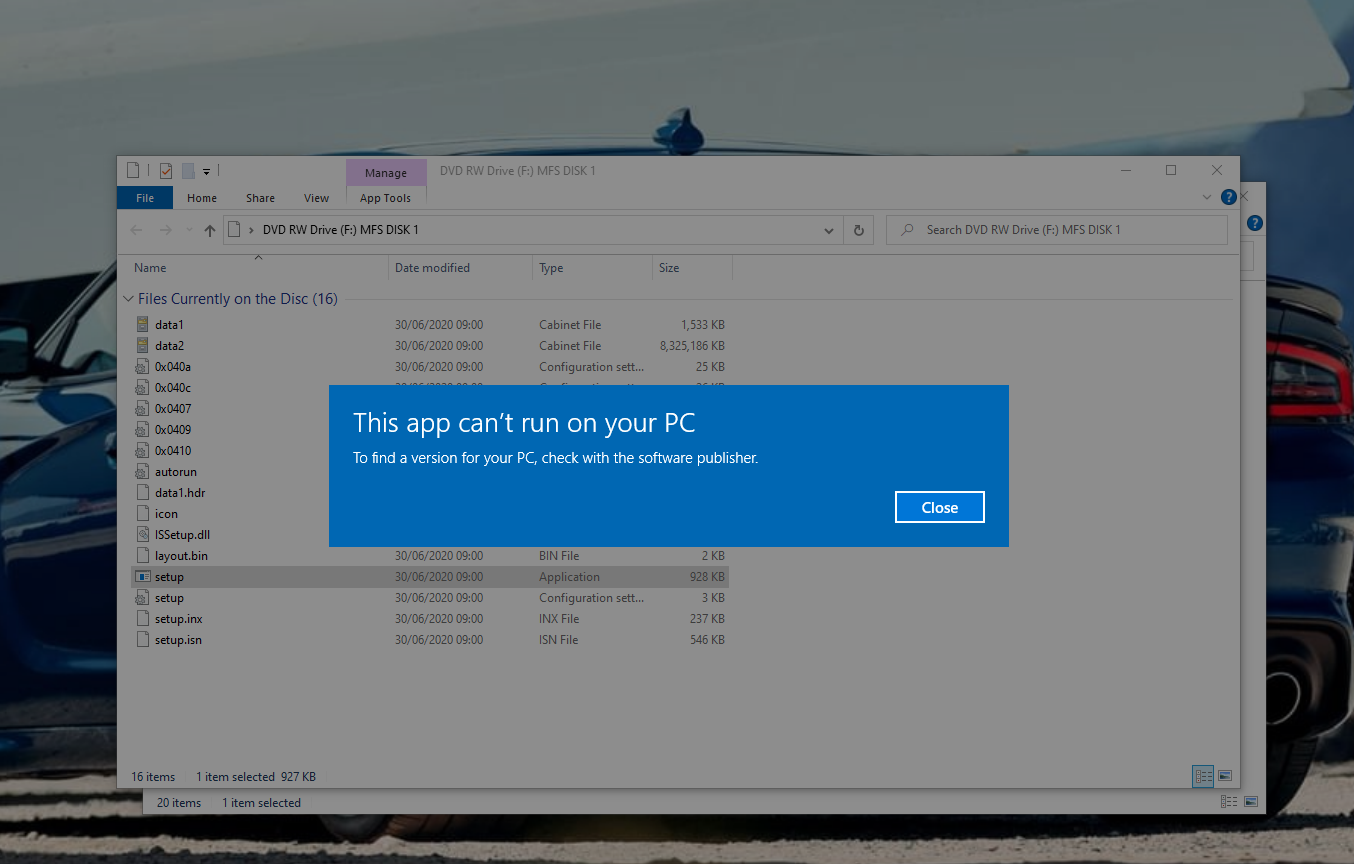Open the Properties quick access icon
The image size is (1354, 864).
tap(166, 171)
